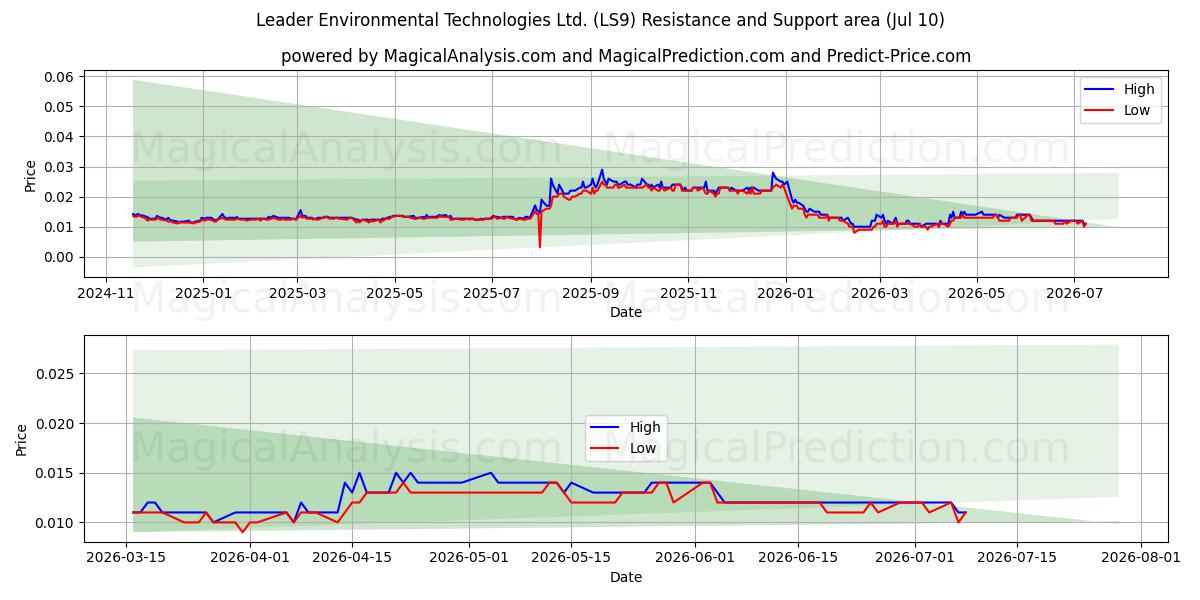Click the 0.05 y-axis tick label

[x=60, y=107]
